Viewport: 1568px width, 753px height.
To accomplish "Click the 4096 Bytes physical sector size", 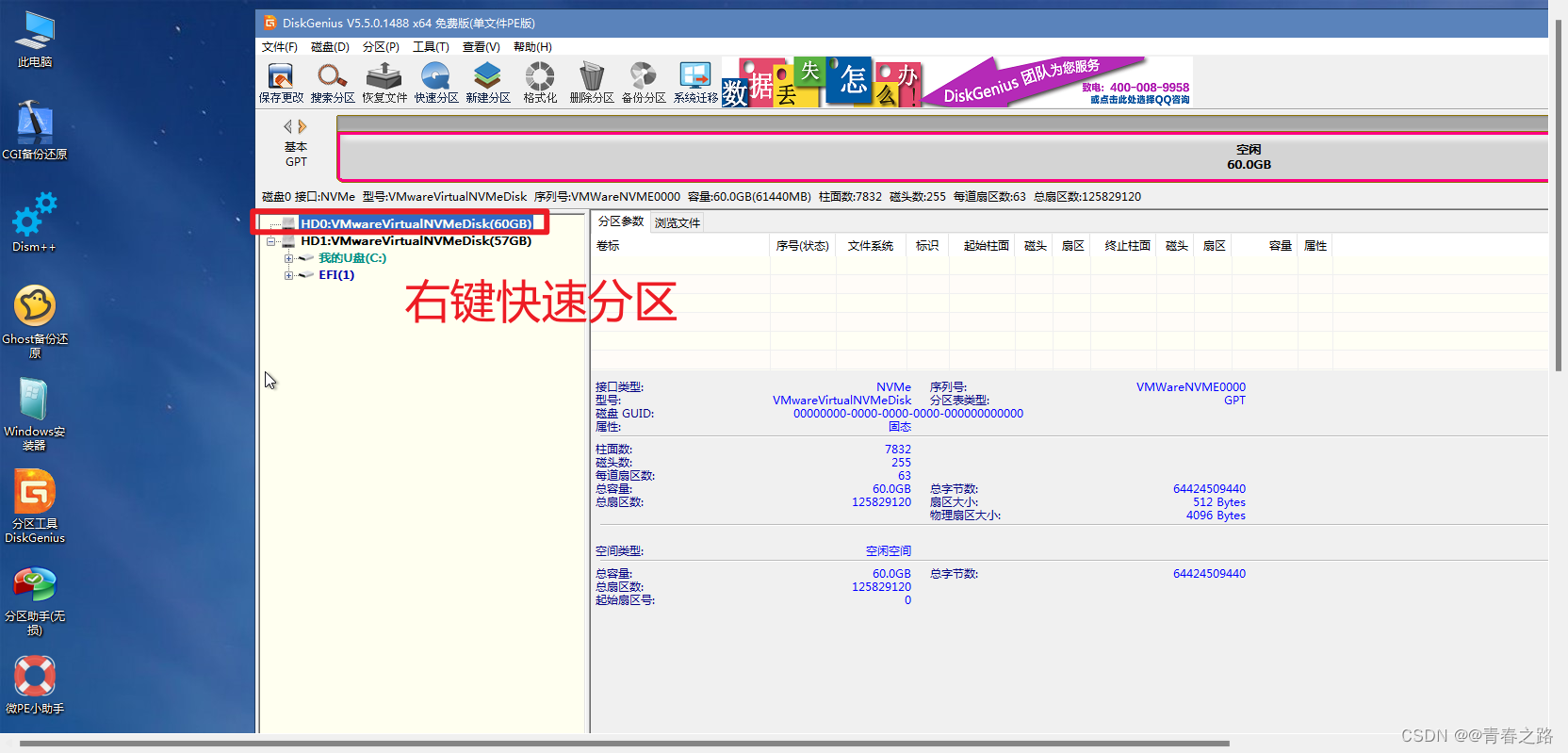I will 1216,516.
